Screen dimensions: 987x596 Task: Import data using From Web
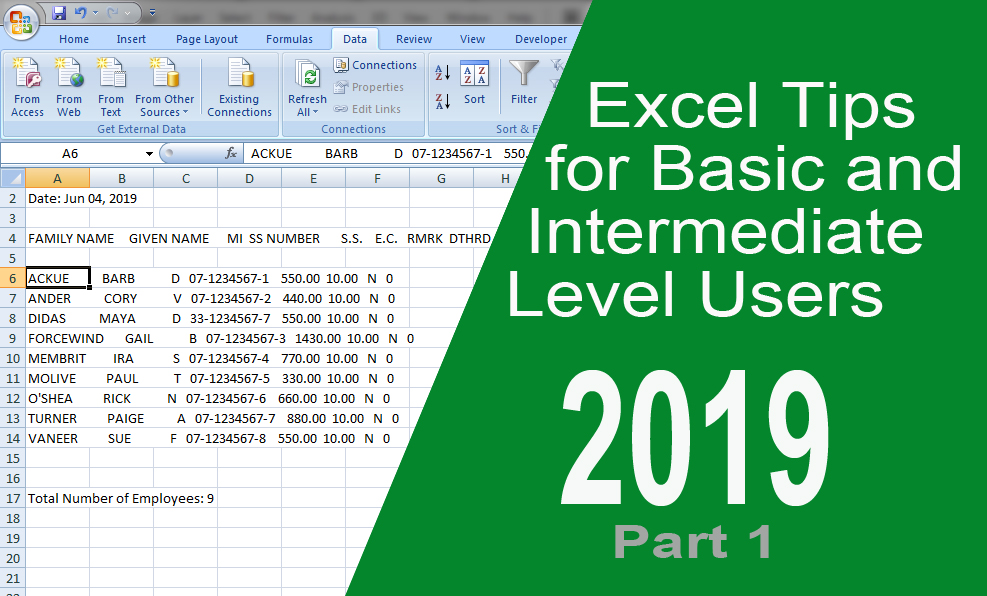point(68,85)
